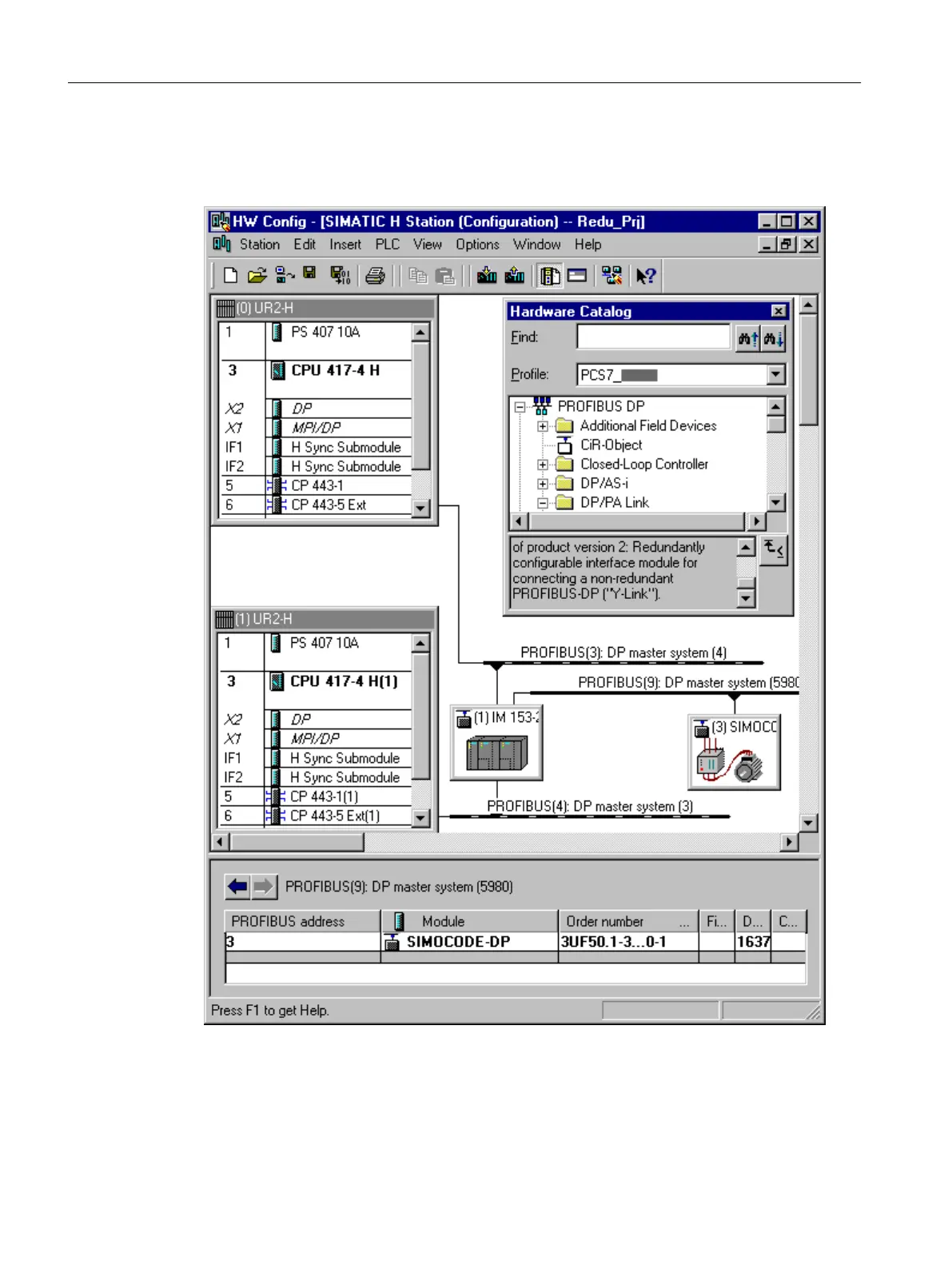The image size is (952, 1269).
Task: Click the Paste toolbar icon
Action: click(445, 276)
